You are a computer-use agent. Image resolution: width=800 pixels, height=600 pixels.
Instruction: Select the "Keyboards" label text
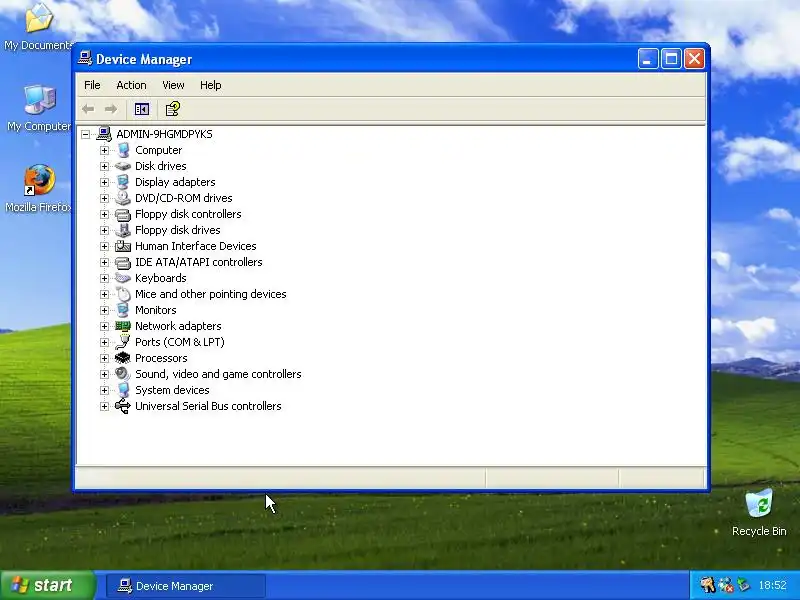click(x=160, y=278)
